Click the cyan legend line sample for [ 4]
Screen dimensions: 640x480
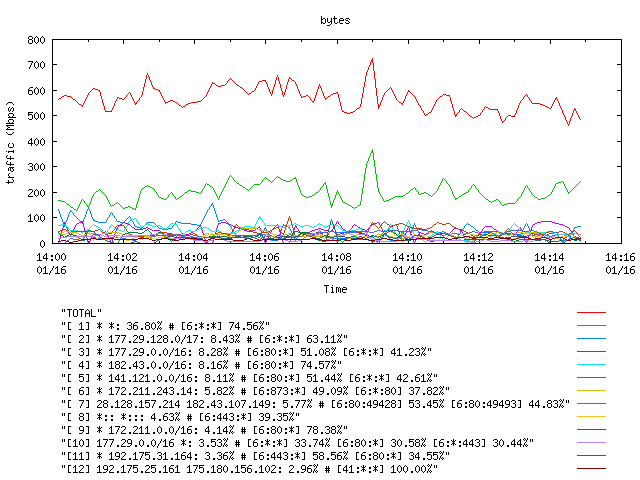pos(591,364)
